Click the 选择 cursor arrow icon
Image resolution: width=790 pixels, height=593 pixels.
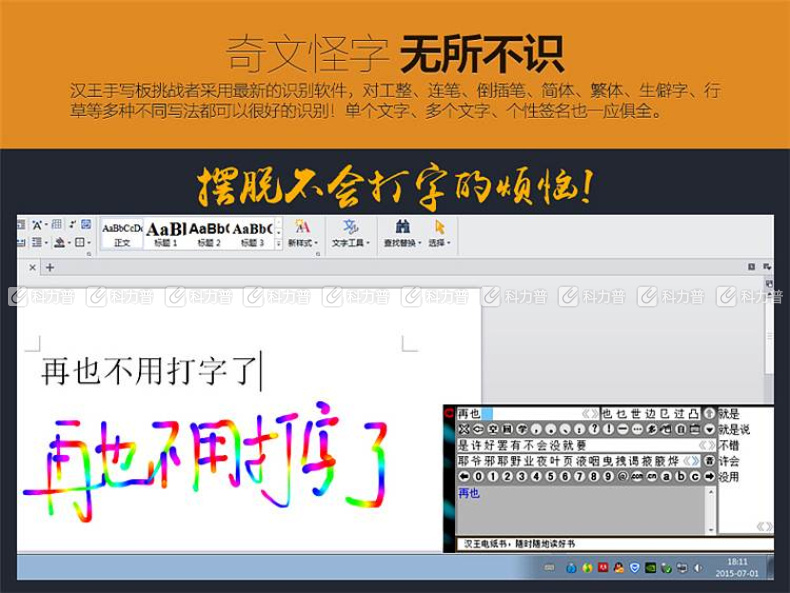pos(439,226)
